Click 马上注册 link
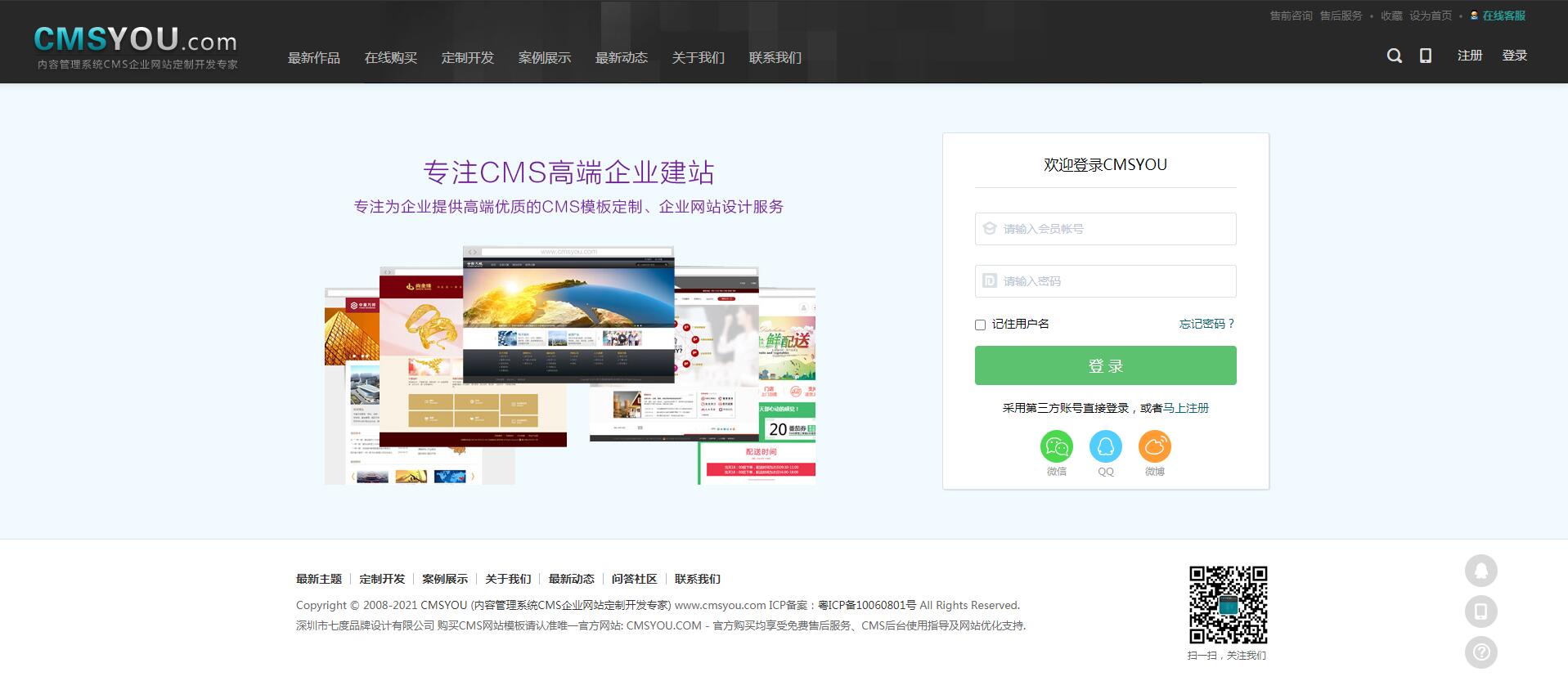Image resolution: width=1568 pixels, height=681 pixels. 1186,408
